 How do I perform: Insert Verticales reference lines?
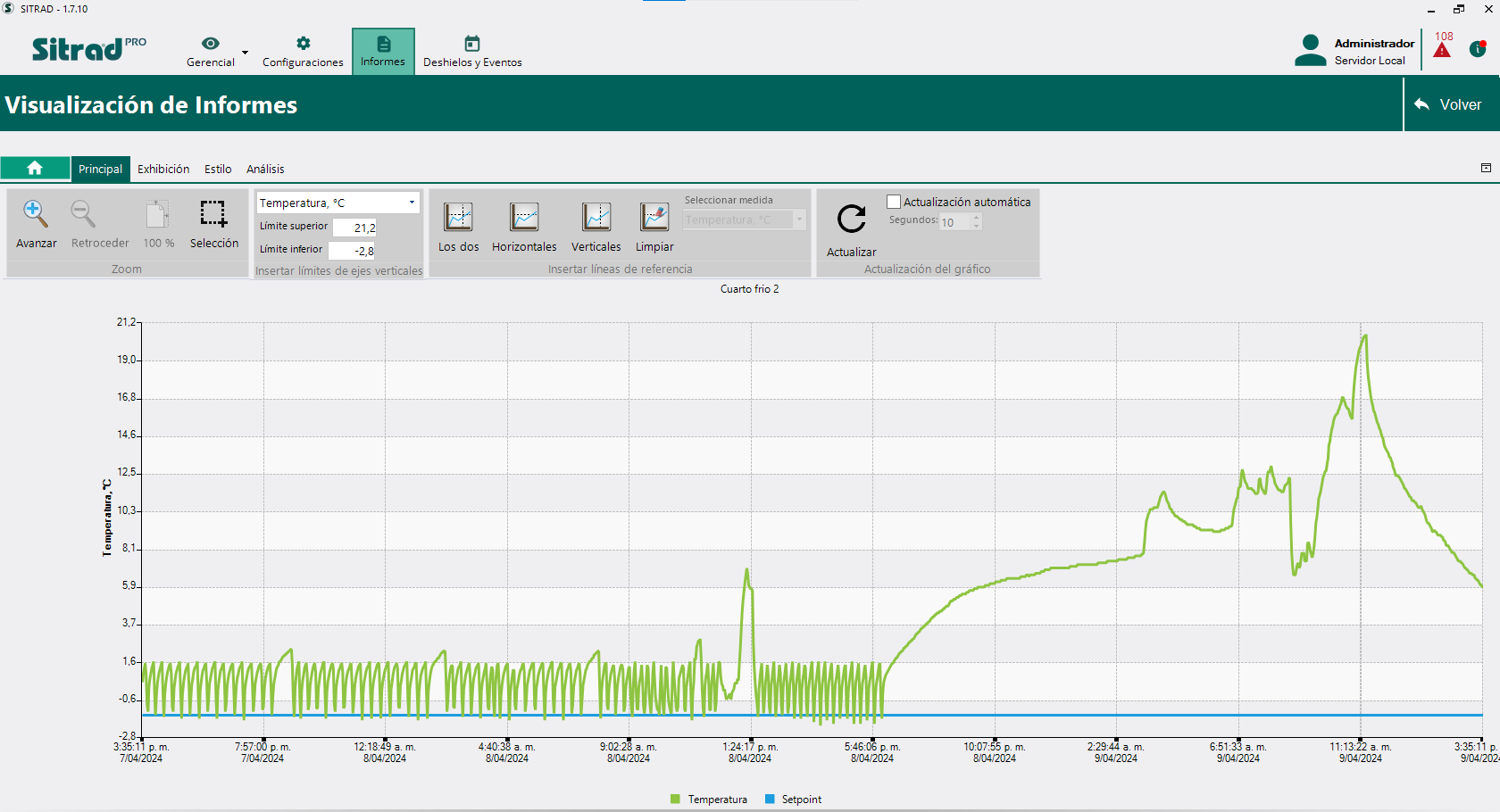(x=596, y=218)
